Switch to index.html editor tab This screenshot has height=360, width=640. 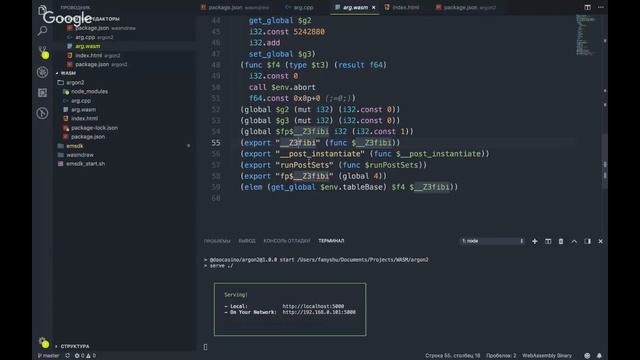402,7
